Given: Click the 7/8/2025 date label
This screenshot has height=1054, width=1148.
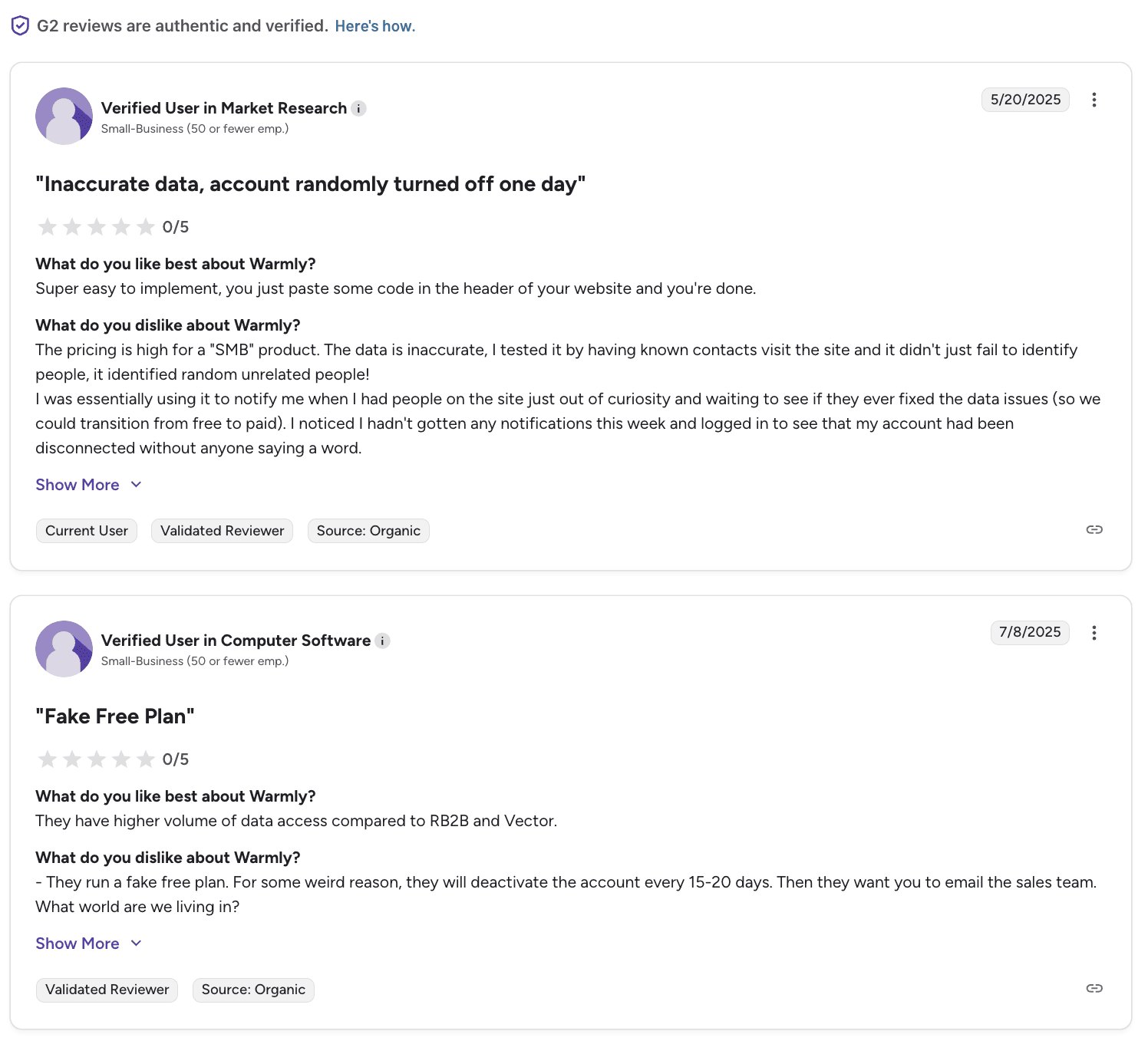Looking at the screenshot, I should point(1029,632).
